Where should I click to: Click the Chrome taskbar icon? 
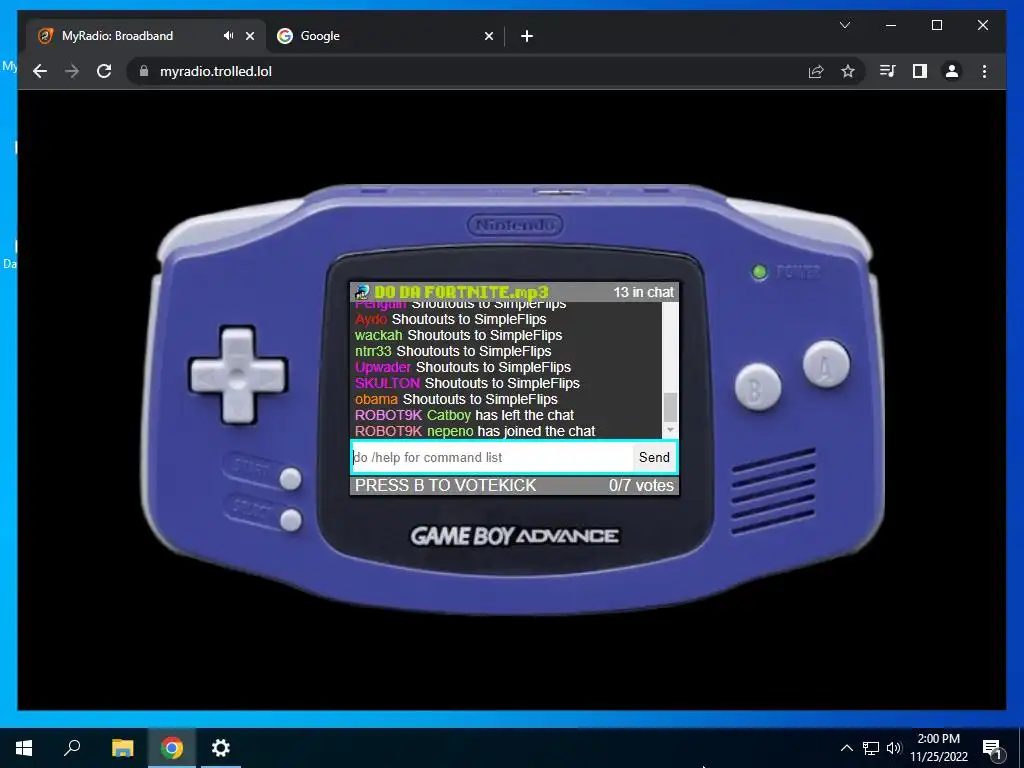pos(172,748)
